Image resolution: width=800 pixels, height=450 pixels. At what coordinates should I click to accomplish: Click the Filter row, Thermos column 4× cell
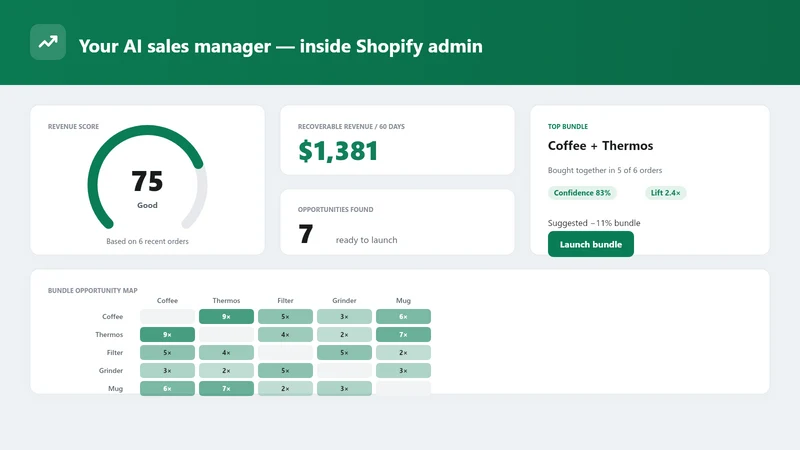(226, 353)
